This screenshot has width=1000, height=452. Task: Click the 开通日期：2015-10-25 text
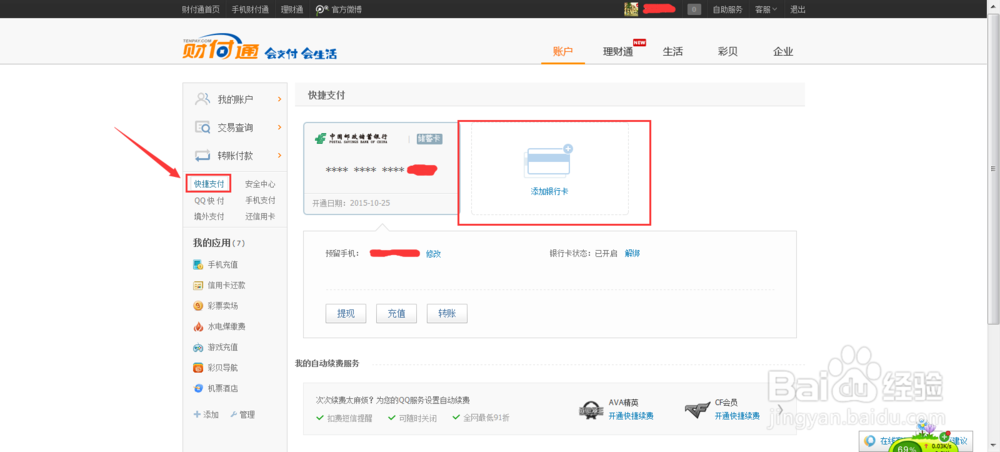[x=351, y=203]
